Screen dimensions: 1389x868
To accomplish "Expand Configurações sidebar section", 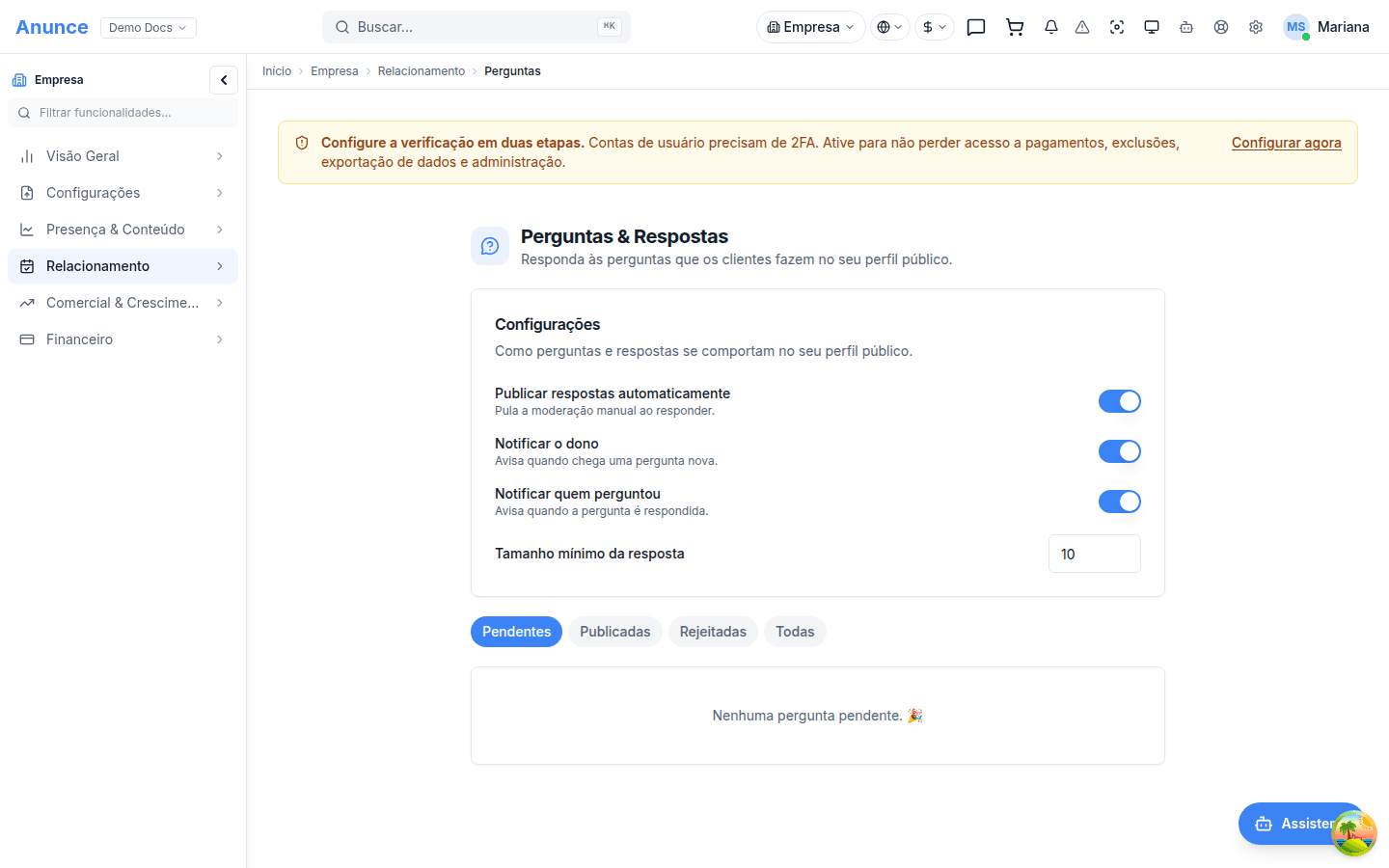I will pyautogui.click(x=123, y=193).
